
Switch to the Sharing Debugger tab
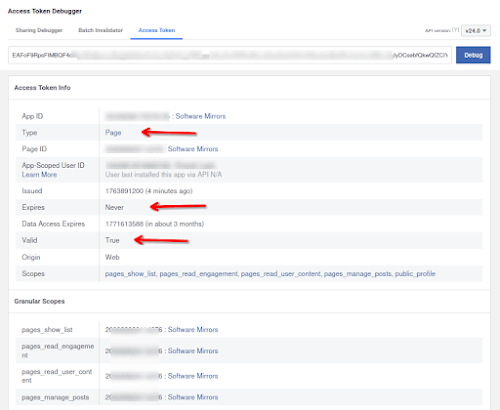39,30
